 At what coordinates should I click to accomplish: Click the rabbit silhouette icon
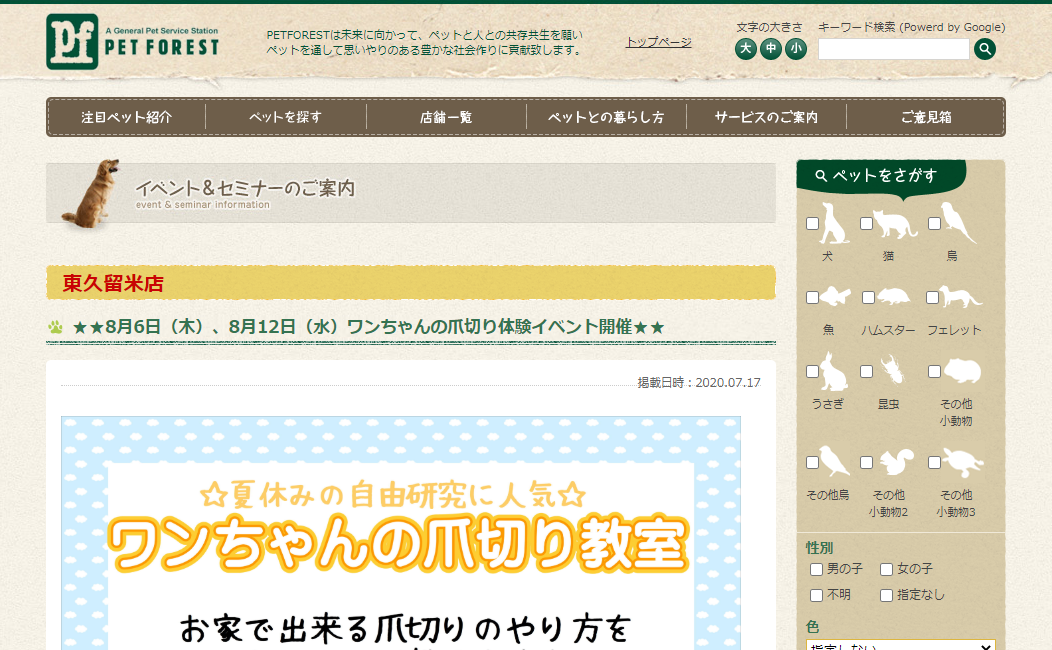pyautogui.click(x=835, y=372)
